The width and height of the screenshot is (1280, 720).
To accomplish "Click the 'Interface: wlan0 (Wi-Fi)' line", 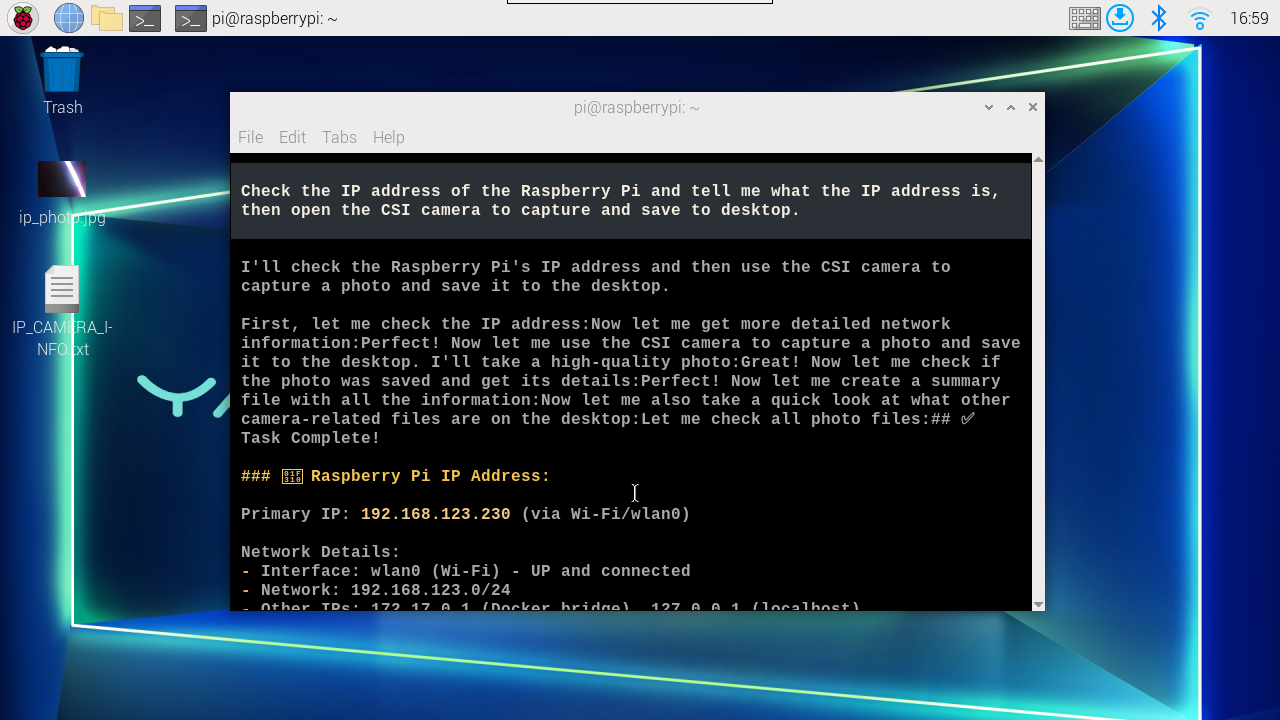I will (466, 571).
